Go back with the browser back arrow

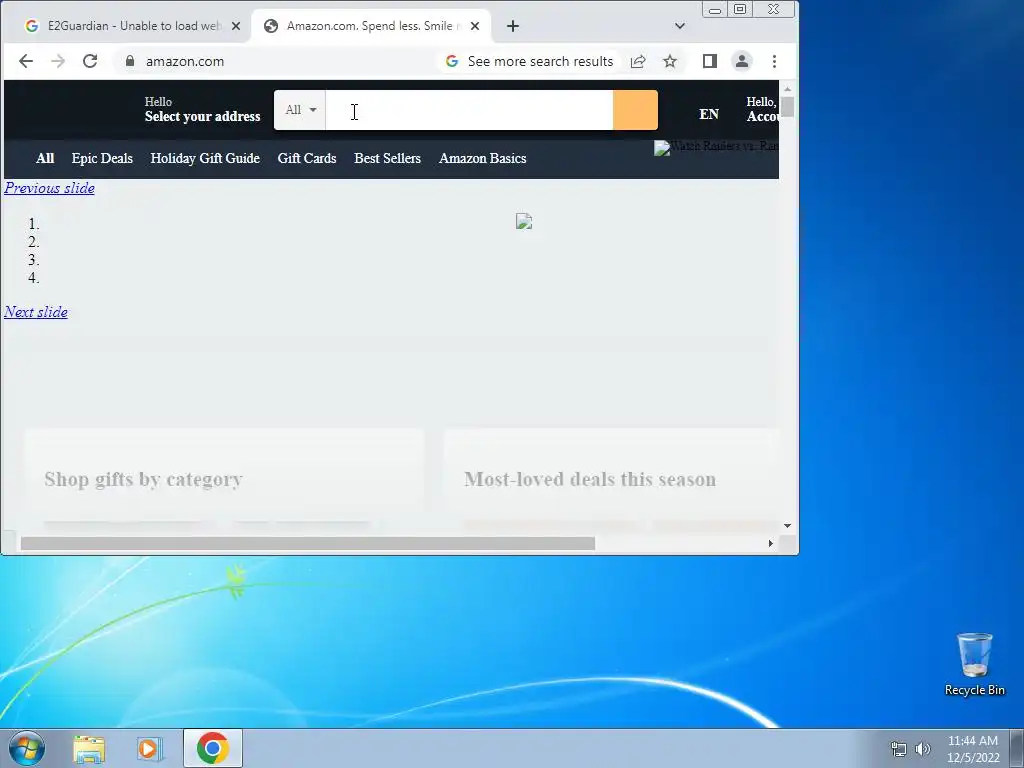click(x=25, y=61)
